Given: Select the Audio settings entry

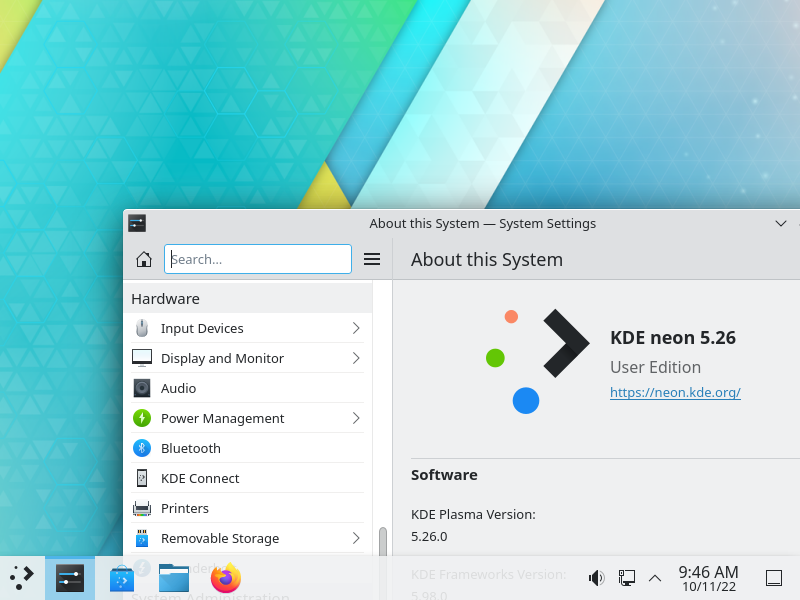Looking at the screenshot, I should pyautogui.click(x=247, y=388).
